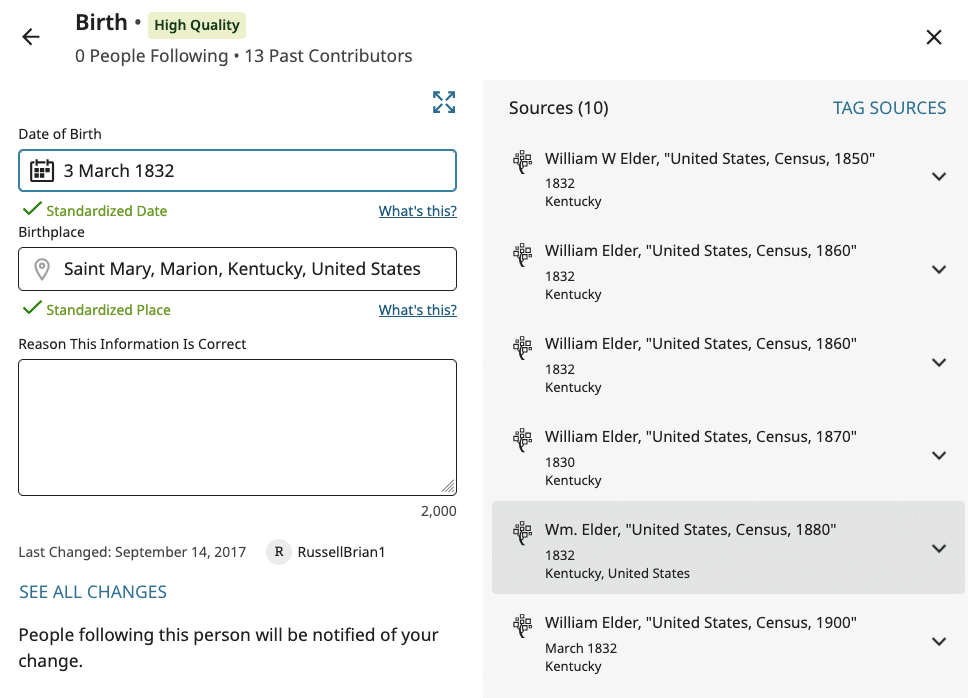The width and height of the screenshot is (968, 698).
Task: Click the expand fullscreen arrows icon
Action: [444, 102]
